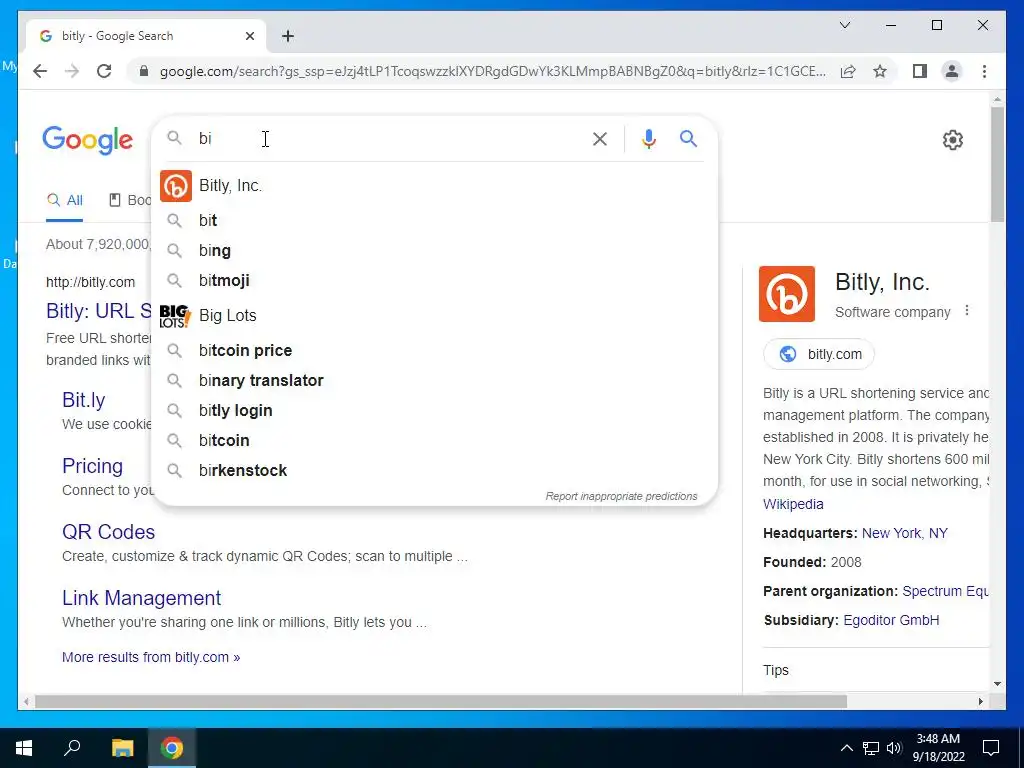The width and height of the screenshot is (1024, 768).
Task: Select the Big Lots suggestion
Action: (435, 315)
